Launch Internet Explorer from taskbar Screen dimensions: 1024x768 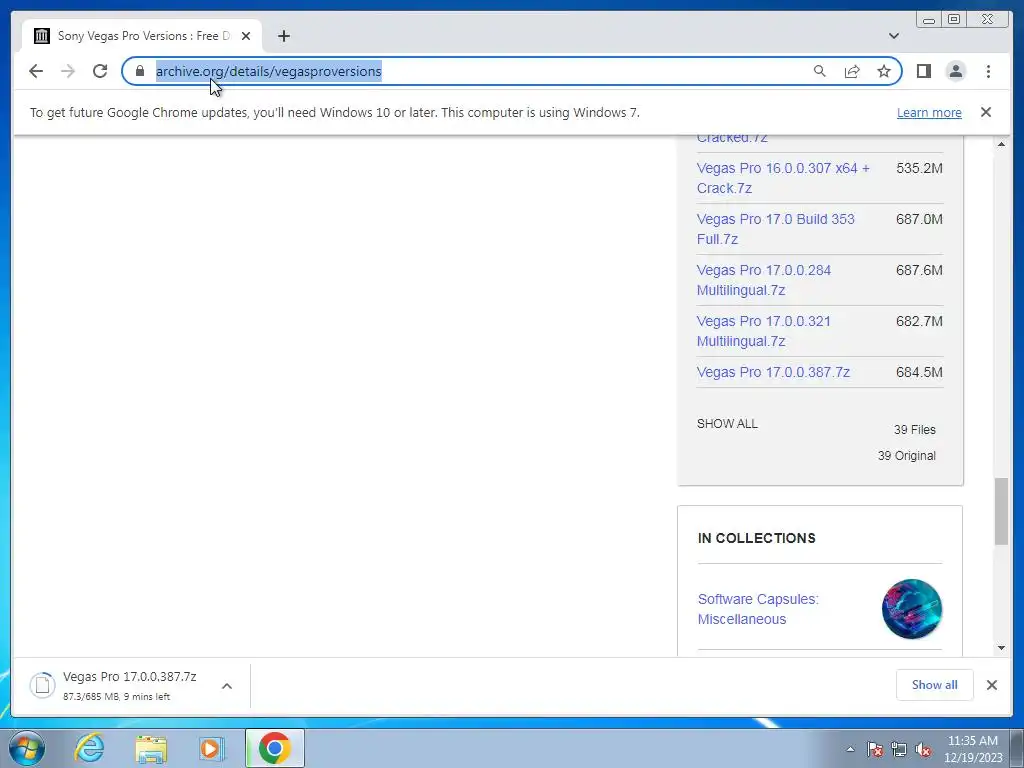pyautogui.click(x=89, y=748)
